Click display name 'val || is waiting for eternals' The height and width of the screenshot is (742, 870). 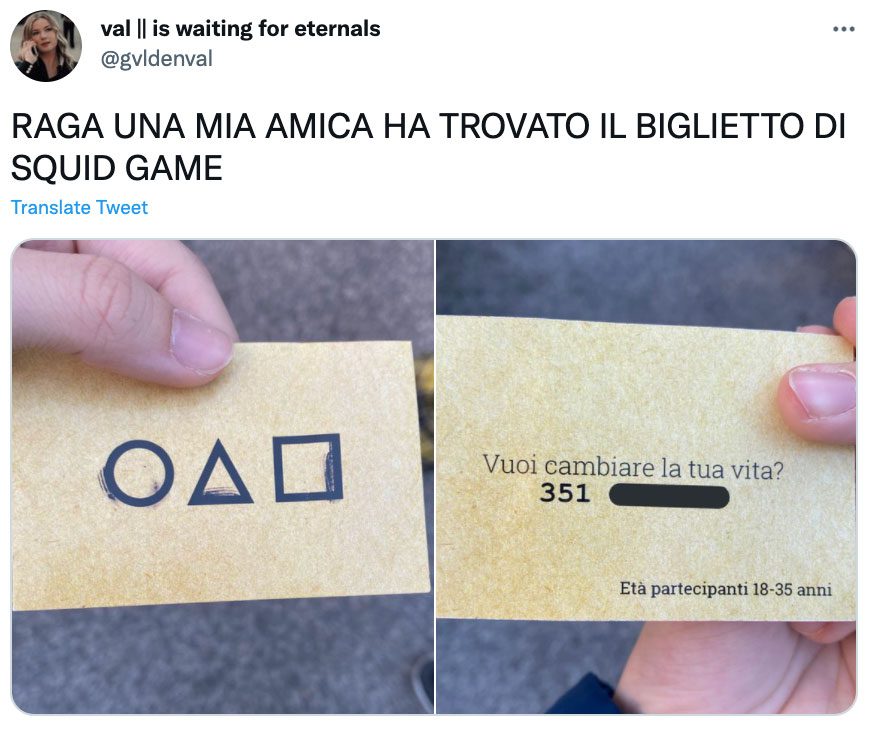(240, 29)
